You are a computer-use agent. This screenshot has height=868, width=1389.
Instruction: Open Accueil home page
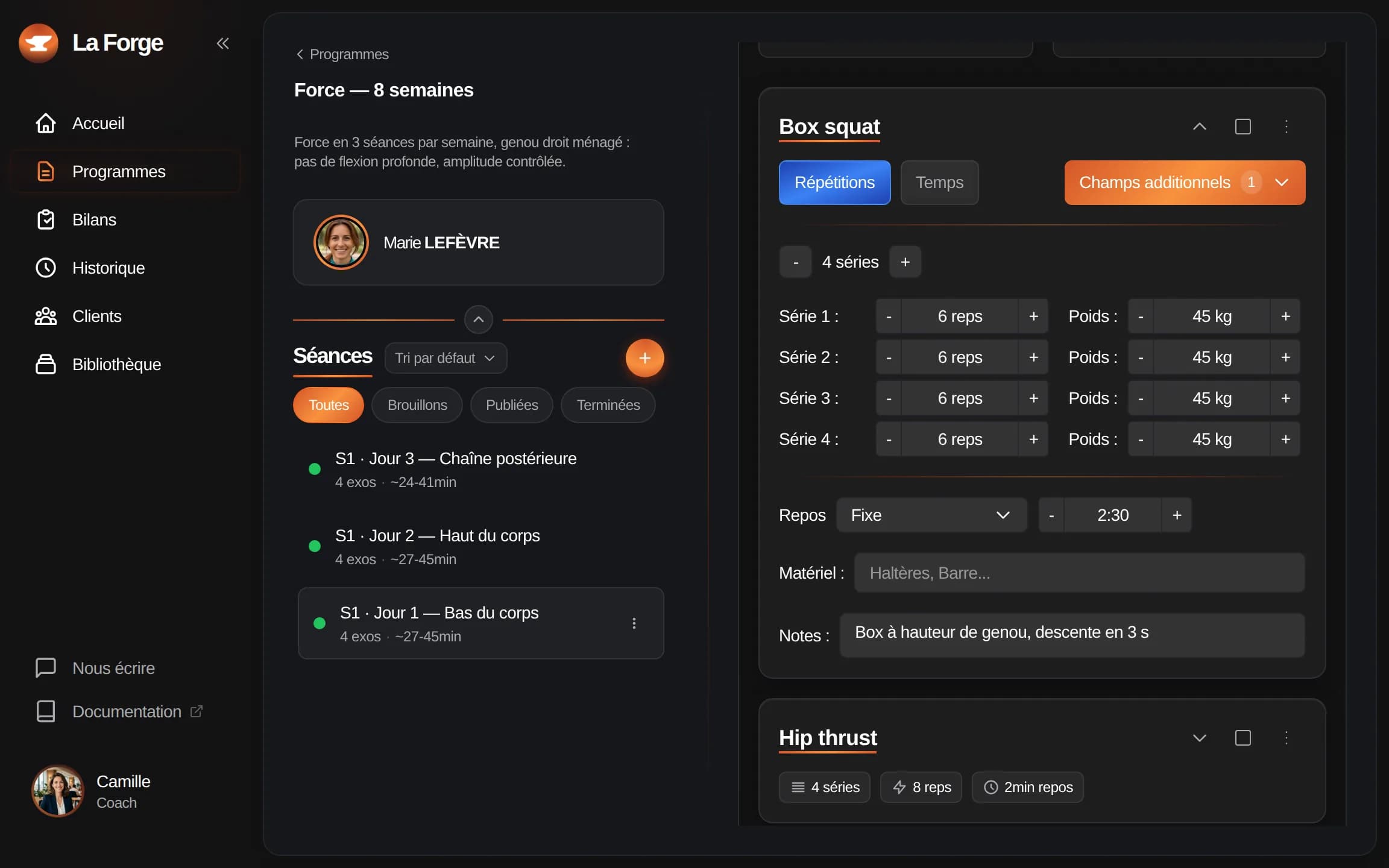point(125,123)
